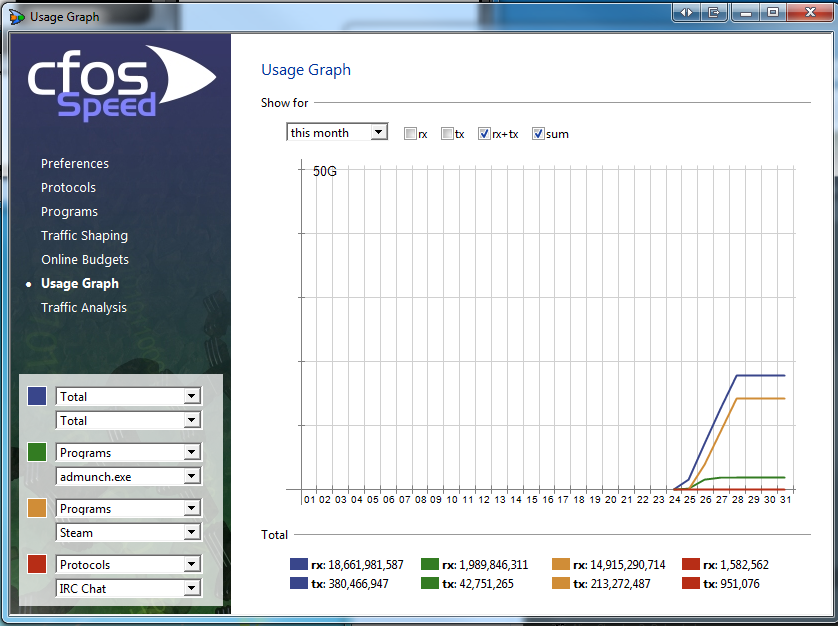
Task: Click the blue legend square beside rx 18,661,981,587
Action: tap(298, 565)
